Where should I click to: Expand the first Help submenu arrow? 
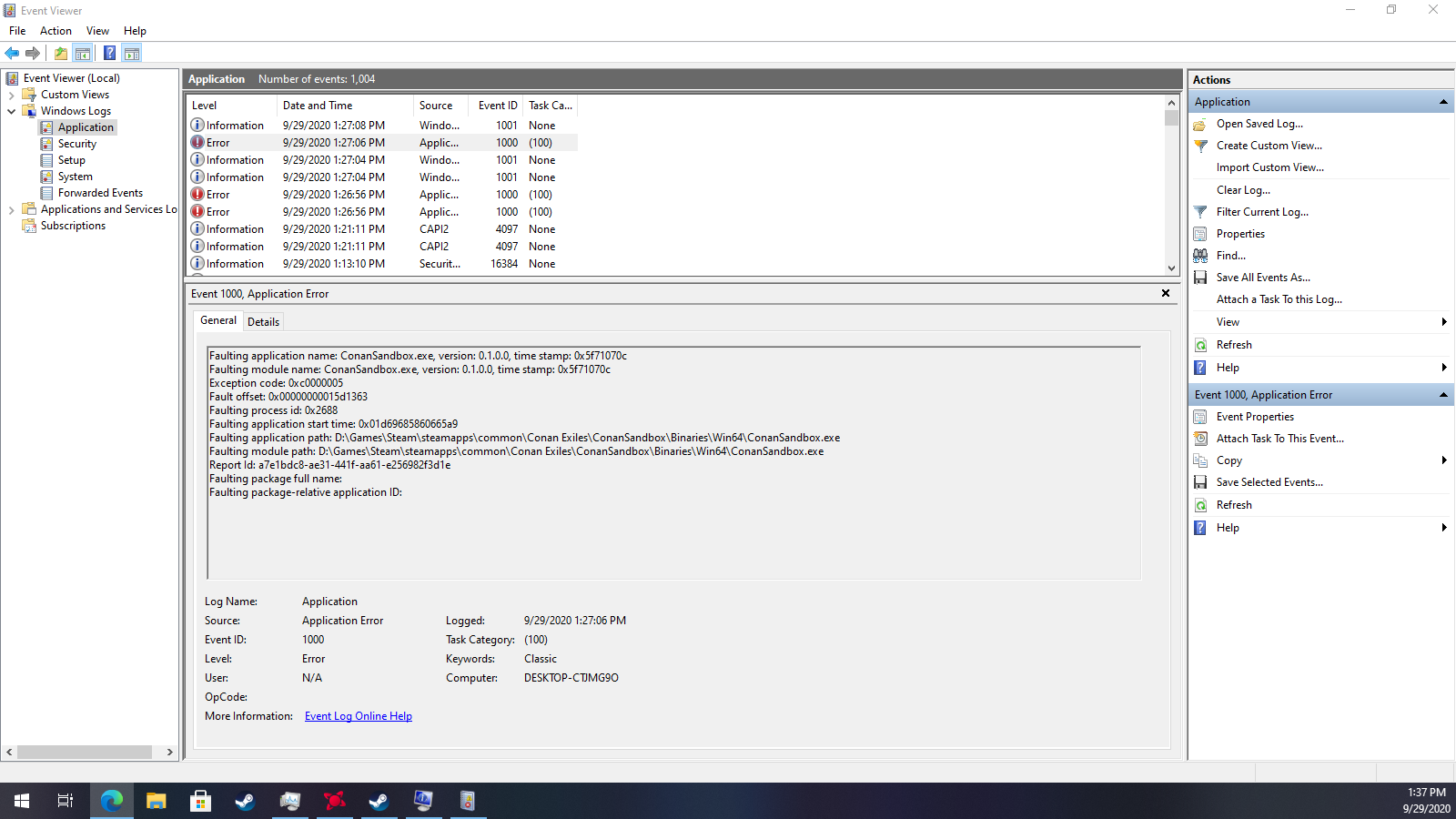(x=1444, y=368)
